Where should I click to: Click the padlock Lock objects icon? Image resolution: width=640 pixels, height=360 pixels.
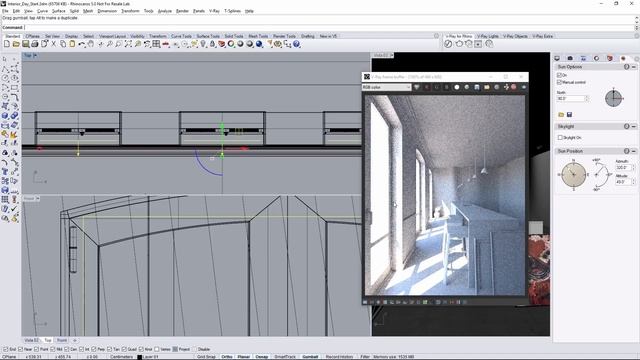click(x=212, y=44)
